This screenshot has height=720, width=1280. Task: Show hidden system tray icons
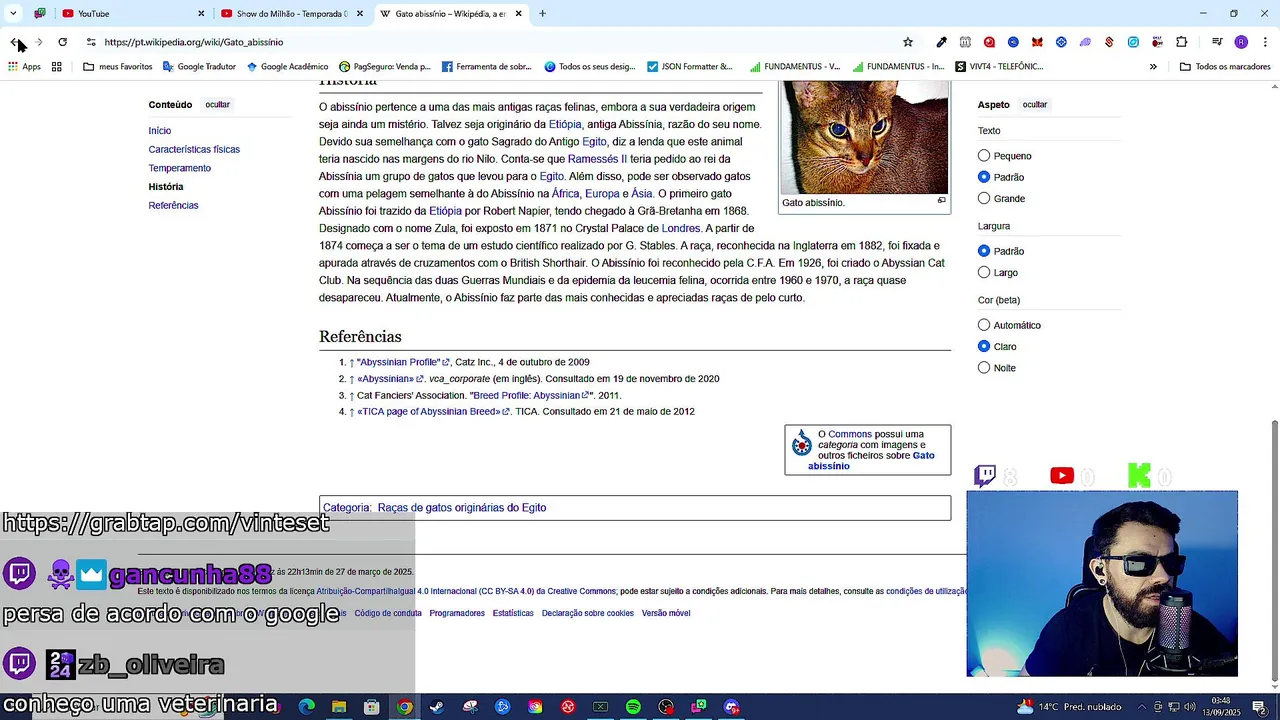[x=1142, y=707]
